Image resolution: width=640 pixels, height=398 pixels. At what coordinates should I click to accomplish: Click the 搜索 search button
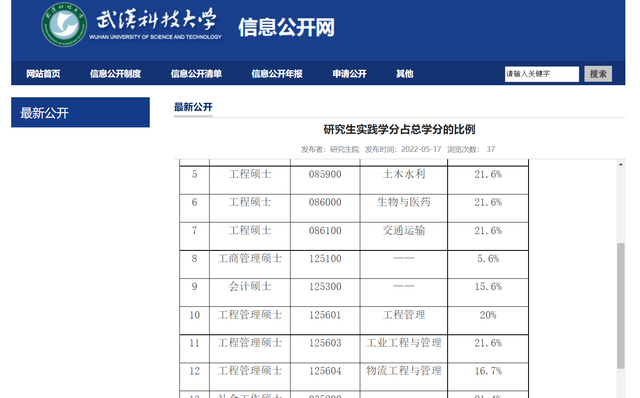click(x=598, y=74)
